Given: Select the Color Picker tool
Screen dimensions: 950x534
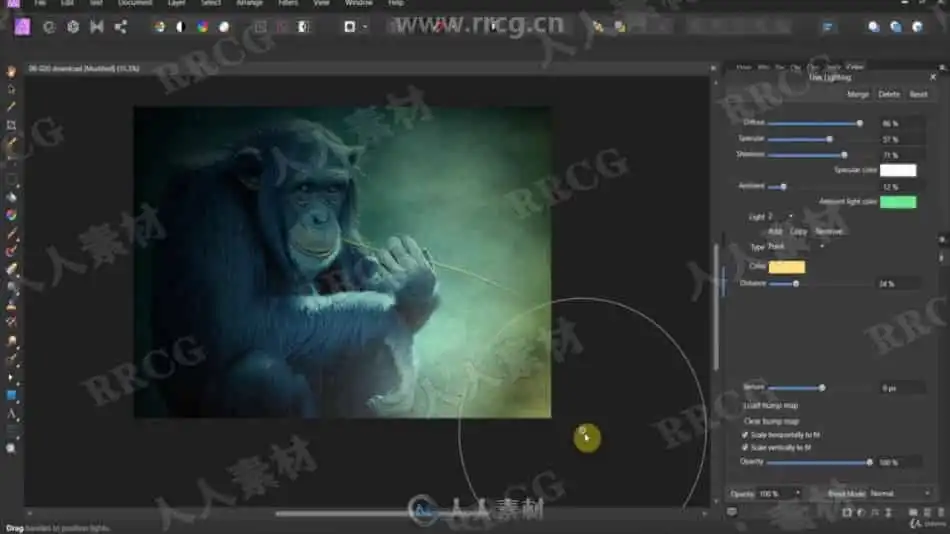Looking at the screenshot, I should pyautogui.click(x=12, y=107).
